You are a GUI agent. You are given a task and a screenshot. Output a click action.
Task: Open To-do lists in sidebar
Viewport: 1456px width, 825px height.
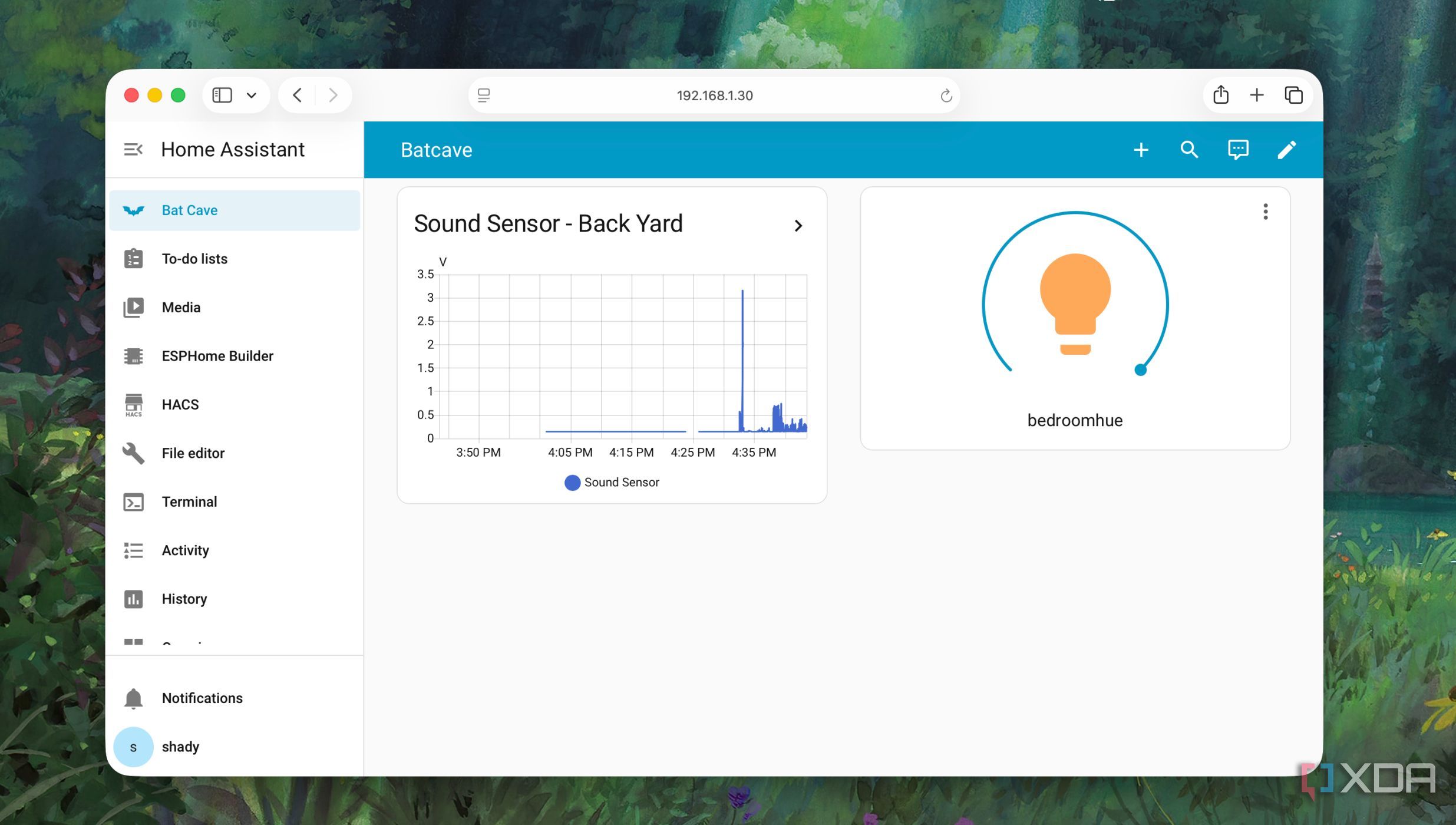[x=235, y=259]
